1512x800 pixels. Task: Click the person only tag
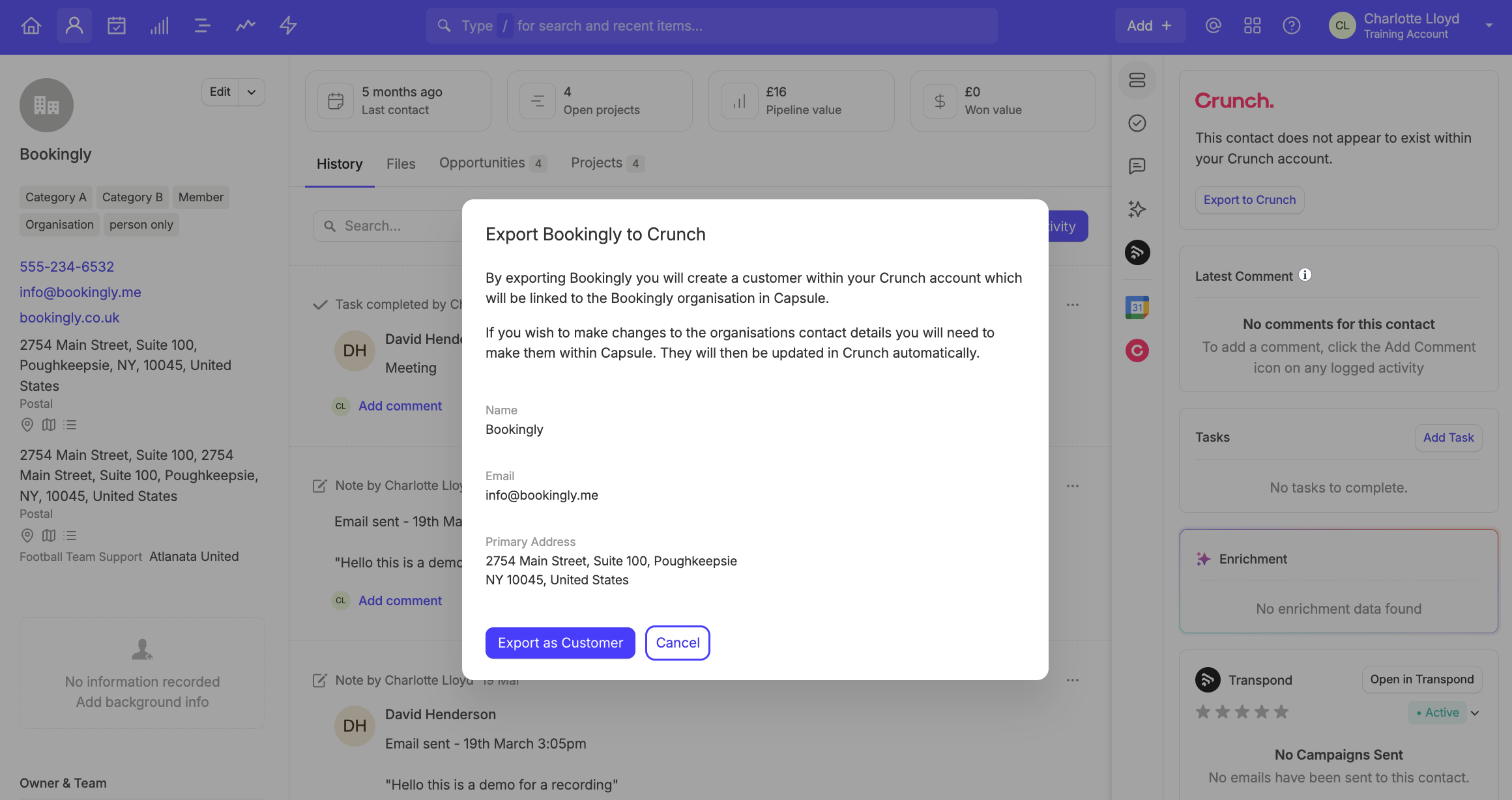tap(141, 225)
